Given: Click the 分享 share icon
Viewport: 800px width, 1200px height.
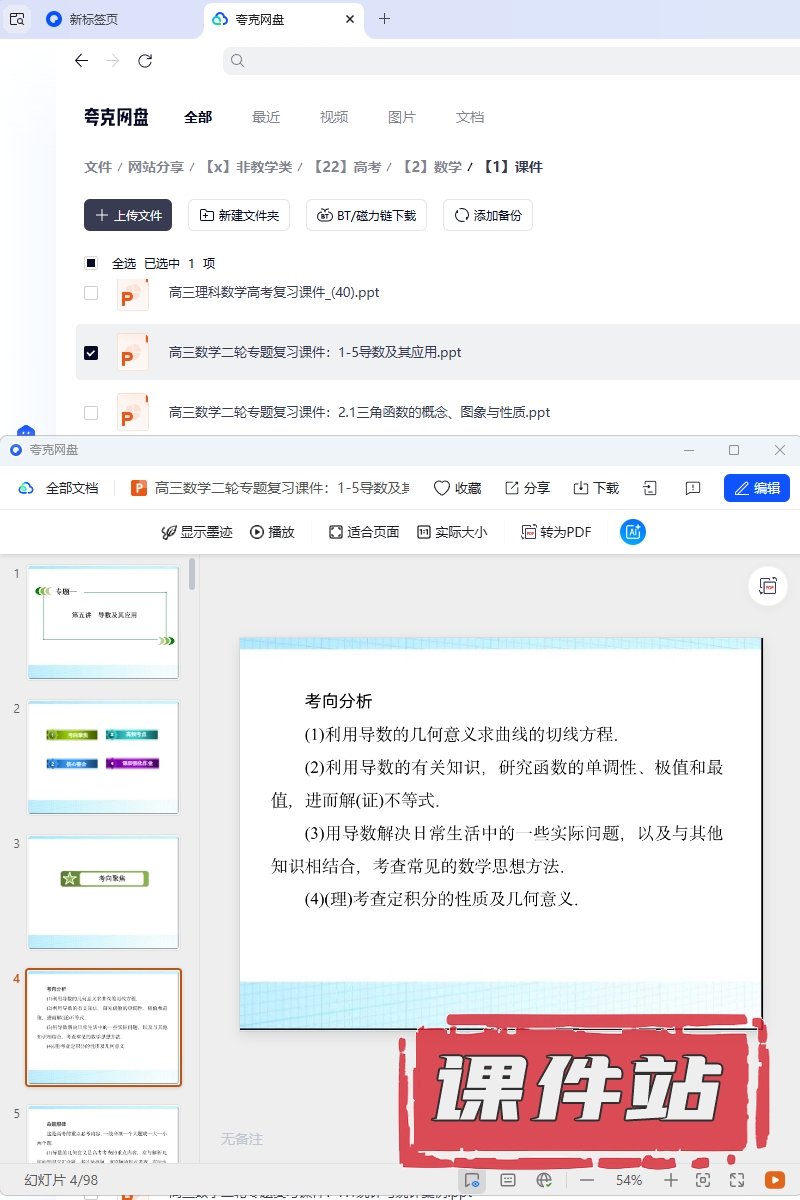Looking at the screenshot, I should pos(512,488).
